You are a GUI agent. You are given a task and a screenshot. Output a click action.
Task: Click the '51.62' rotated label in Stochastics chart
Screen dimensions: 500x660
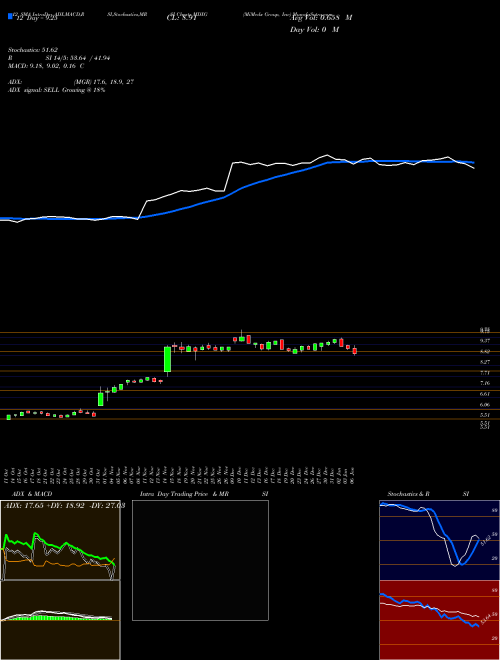pos(484,540)
